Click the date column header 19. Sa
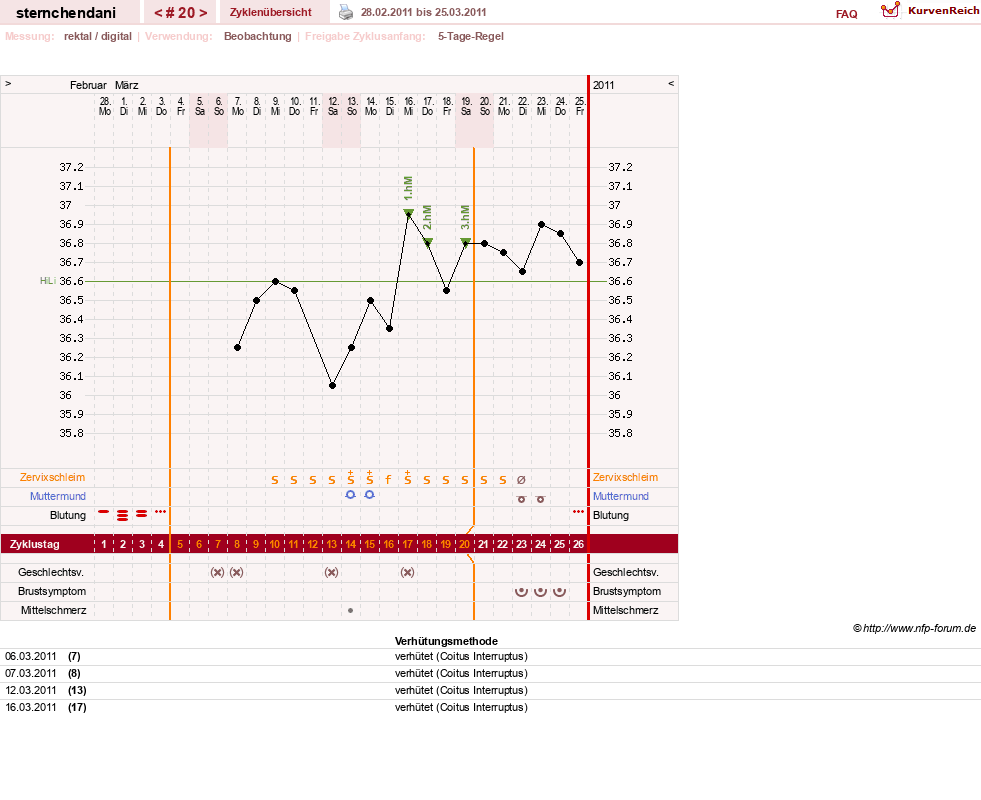The width and height of the screenshot is (981, 800). [466, 106]
